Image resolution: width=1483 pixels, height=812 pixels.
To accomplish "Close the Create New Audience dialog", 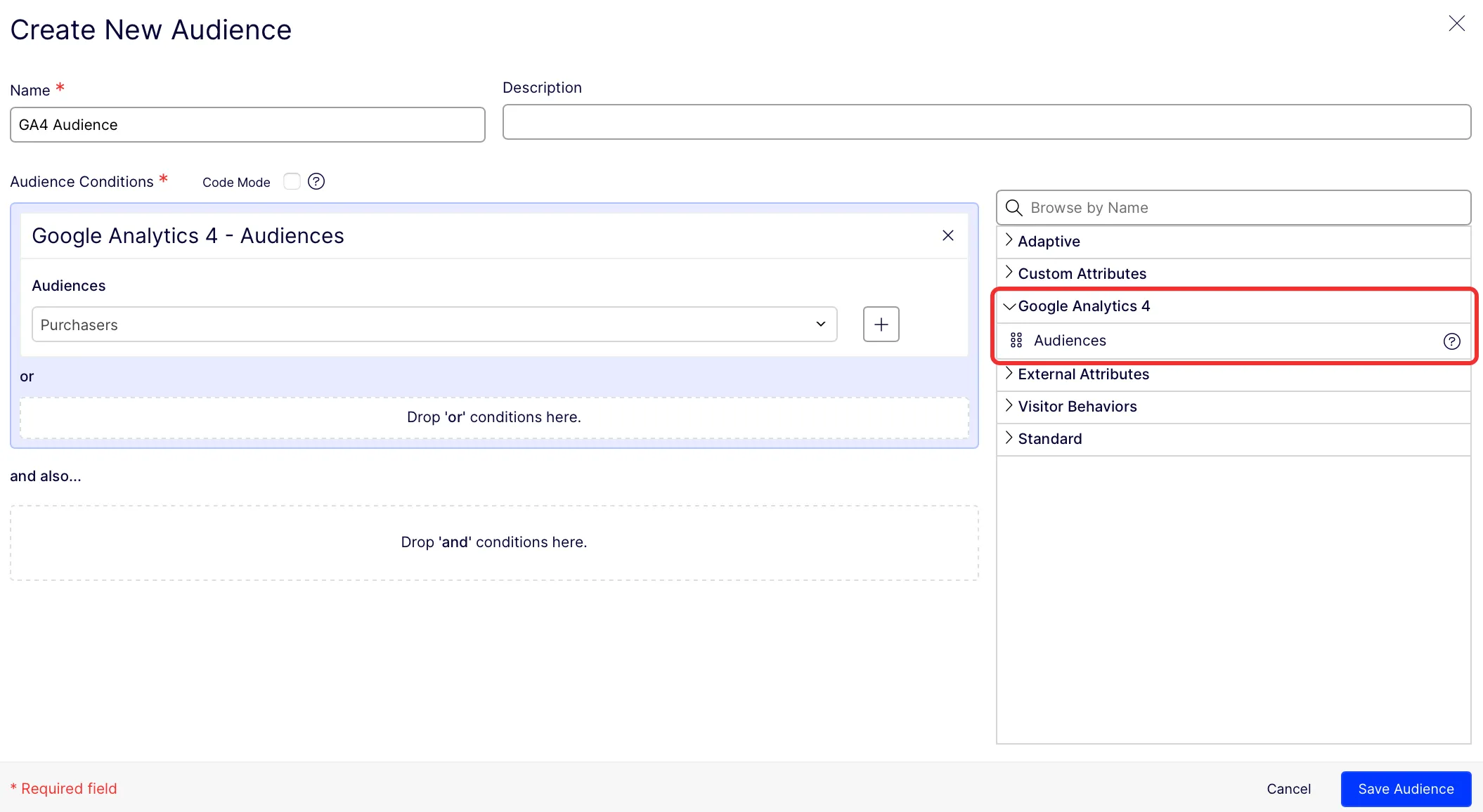I will point(1456,23).
